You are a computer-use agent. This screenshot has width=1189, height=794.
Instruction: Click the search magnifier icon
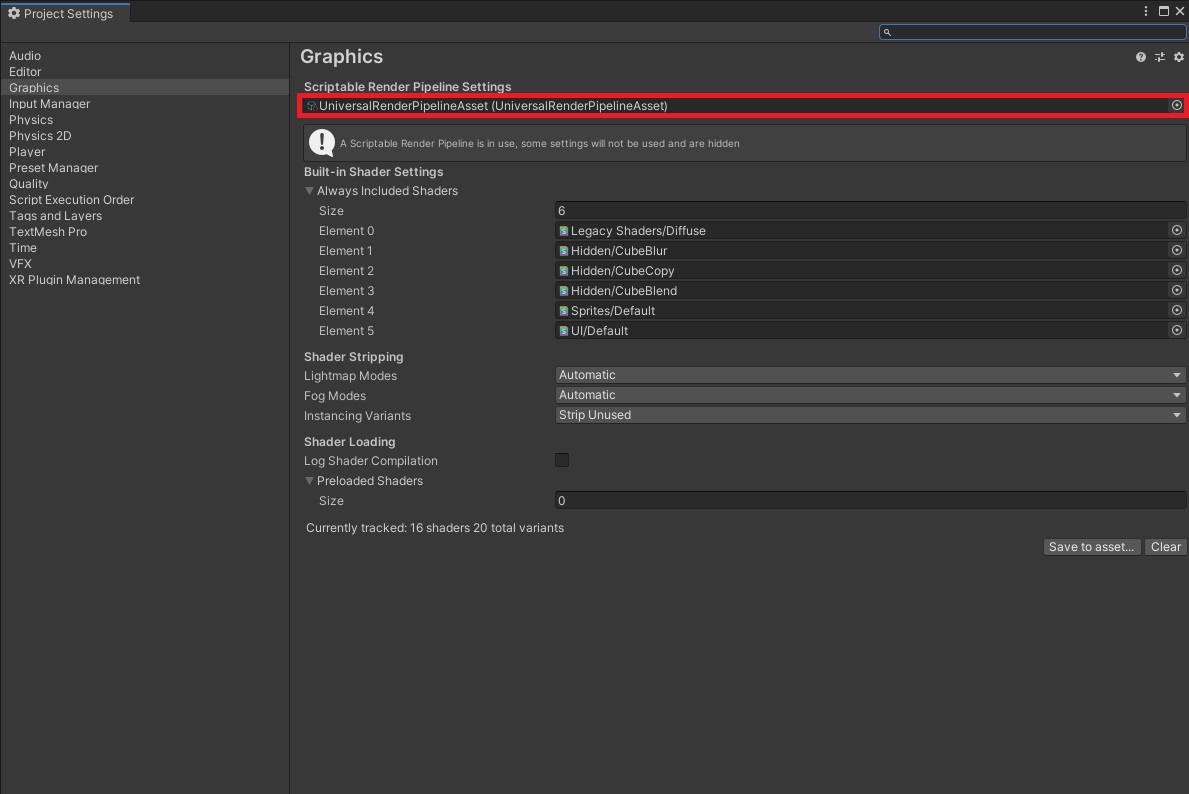(887, 32)
